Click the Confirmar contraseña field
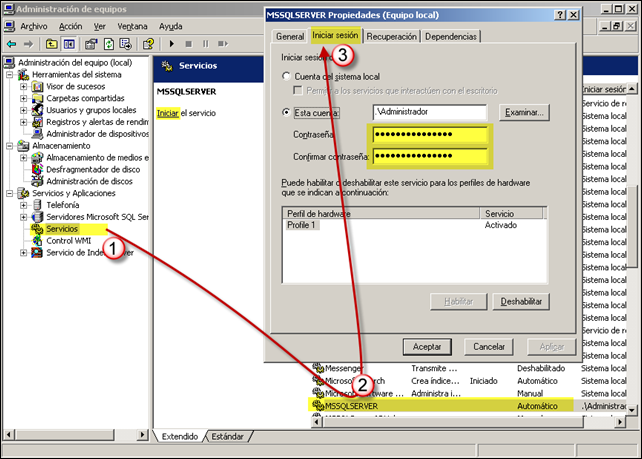 [430, 156]
